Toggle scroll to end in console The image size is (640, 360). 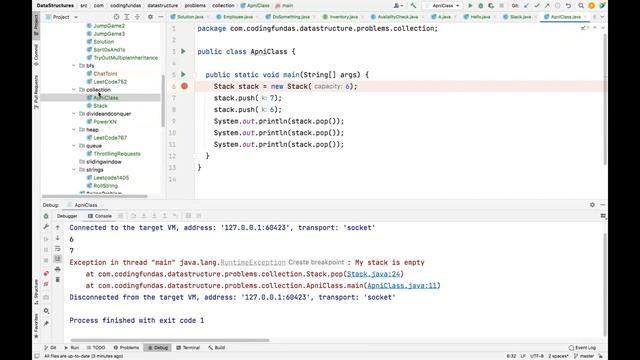(58, 259)
